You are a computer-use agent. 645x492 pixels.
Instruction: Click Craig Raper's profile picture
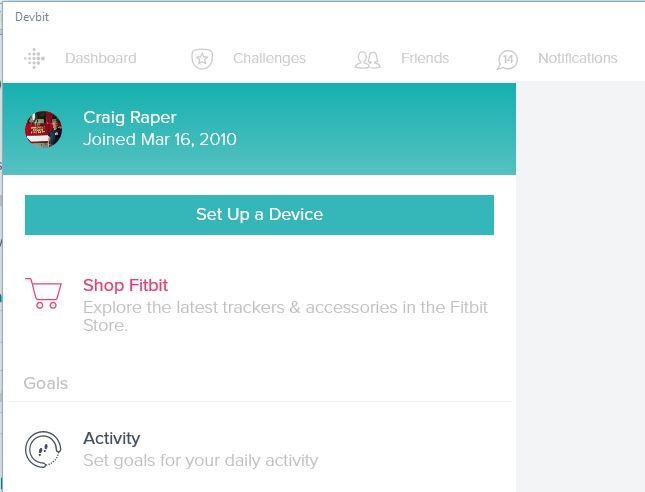pos(44,129)
